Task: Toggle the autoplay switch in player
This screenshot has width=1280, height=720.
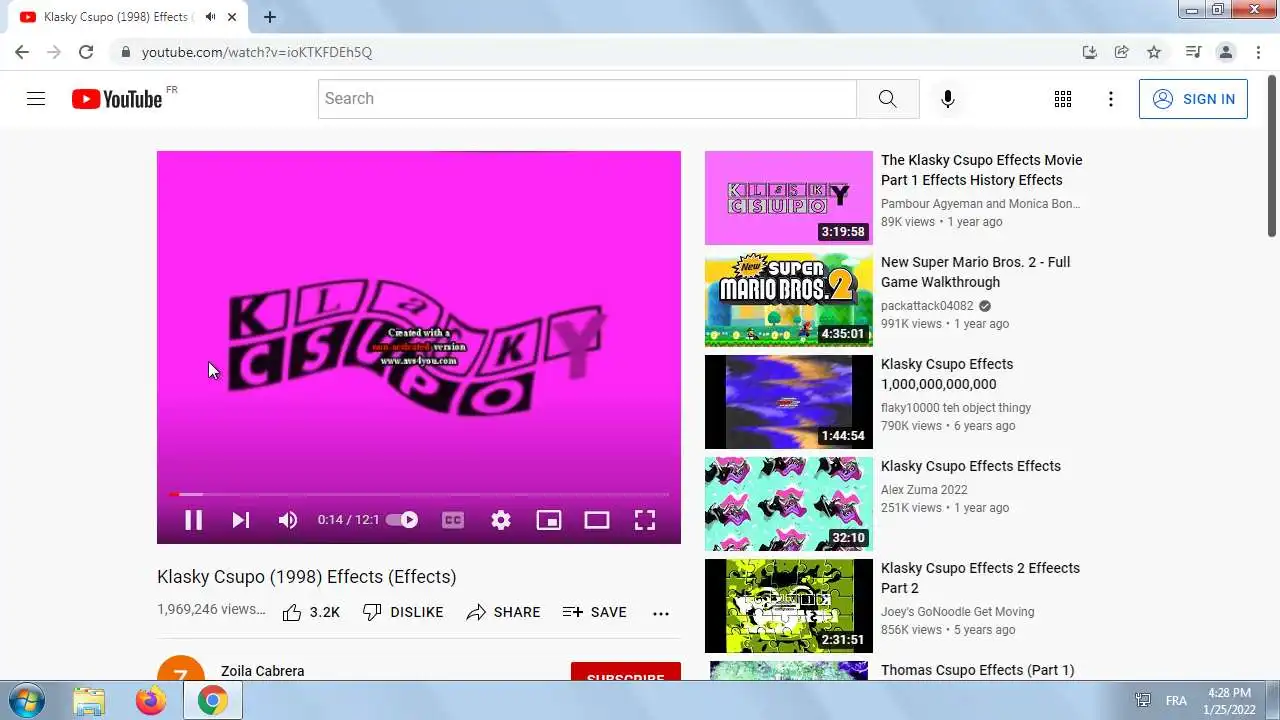Action: click(403, 520)
